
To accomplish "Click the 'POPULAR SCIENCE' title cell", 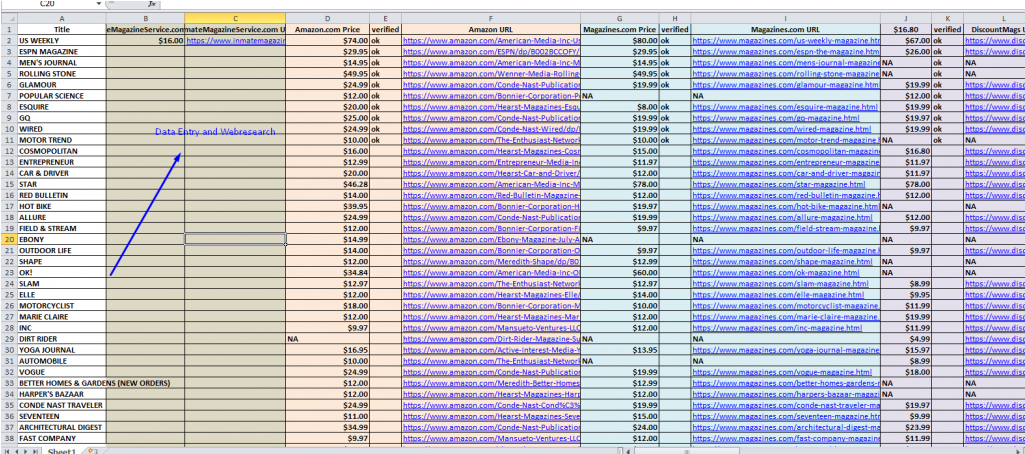I will tap(62, 96).
